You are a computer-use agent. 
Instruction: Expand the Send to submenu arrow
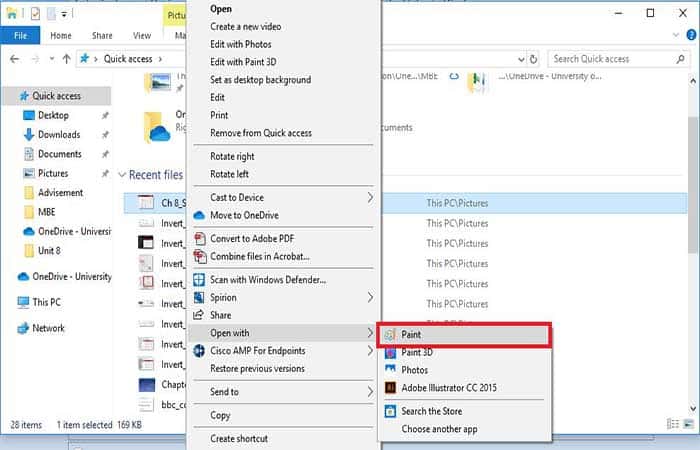369,392
